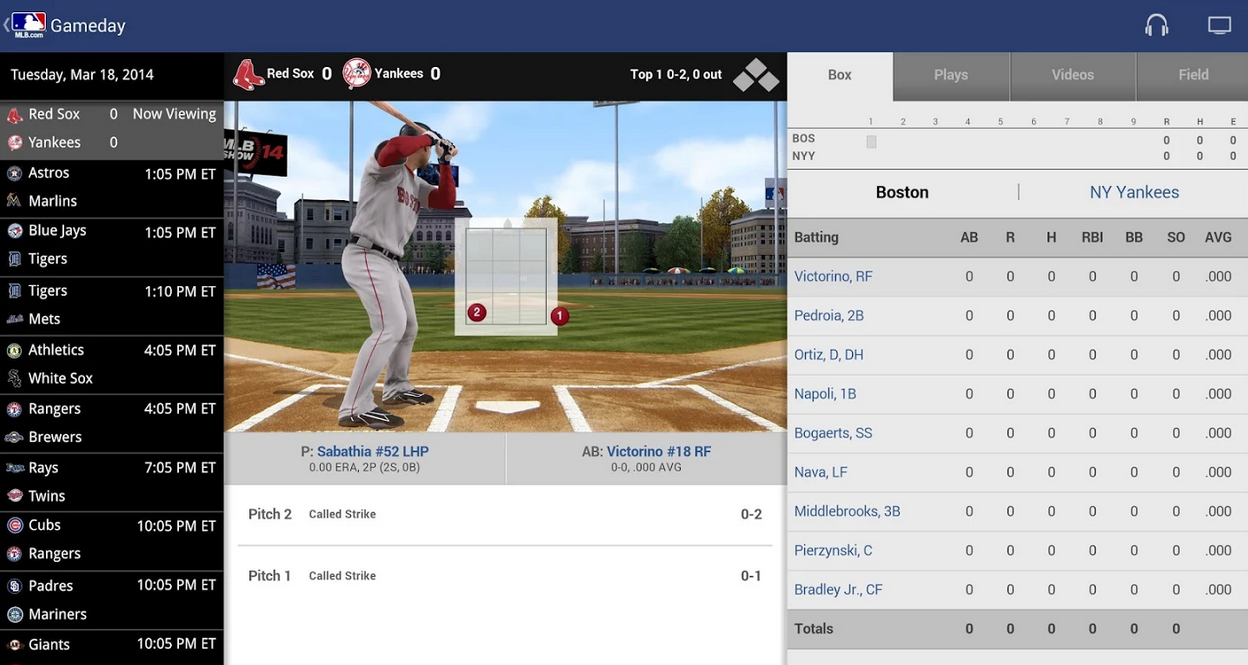Open batter Victorino #18 RF link
This screenshot has height=665, width=1248.
tap(658, 451)
